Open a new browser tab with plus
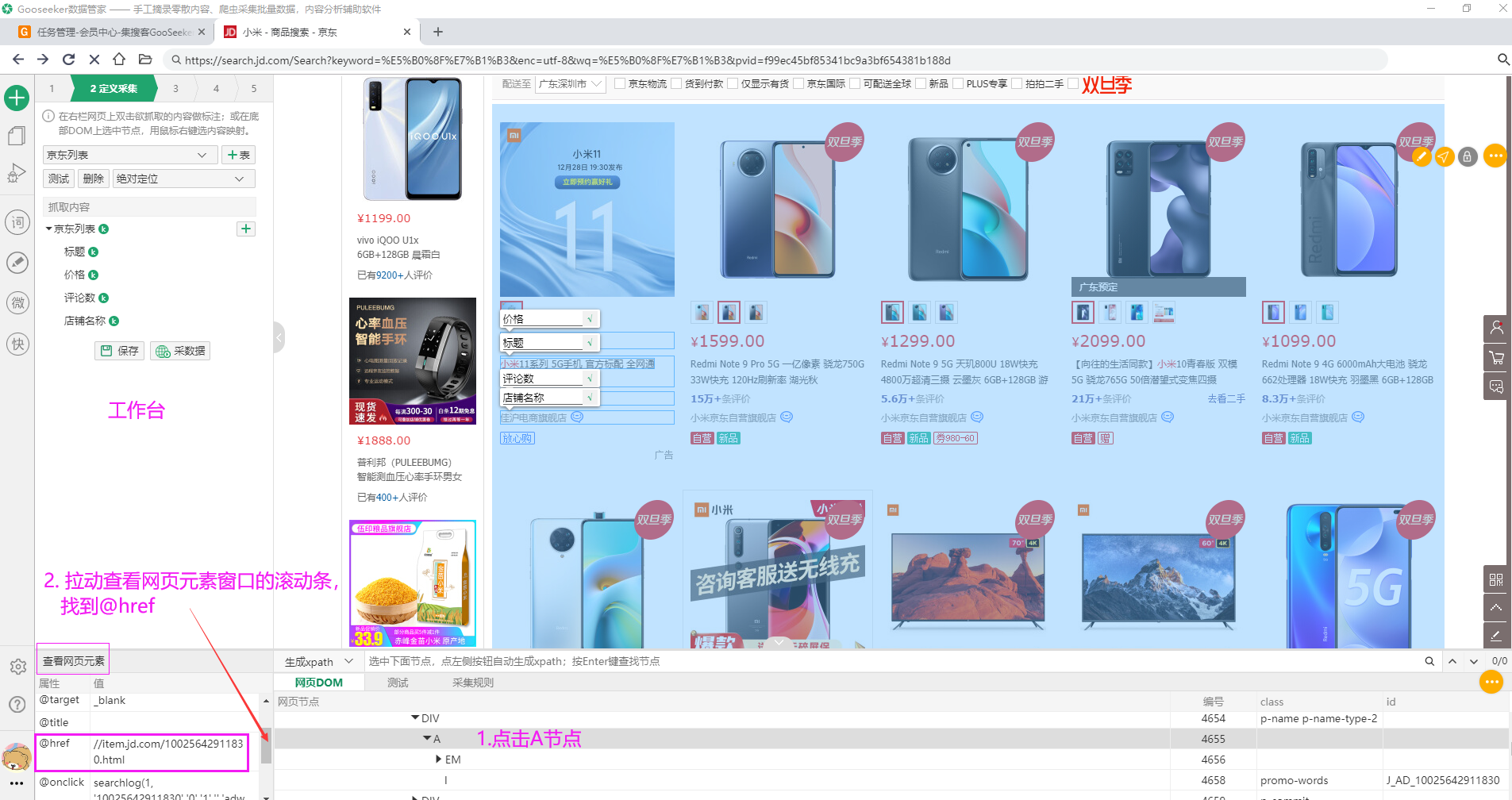Image resolution: width=1512 pixels, height=800 pixels. [438, 32]
